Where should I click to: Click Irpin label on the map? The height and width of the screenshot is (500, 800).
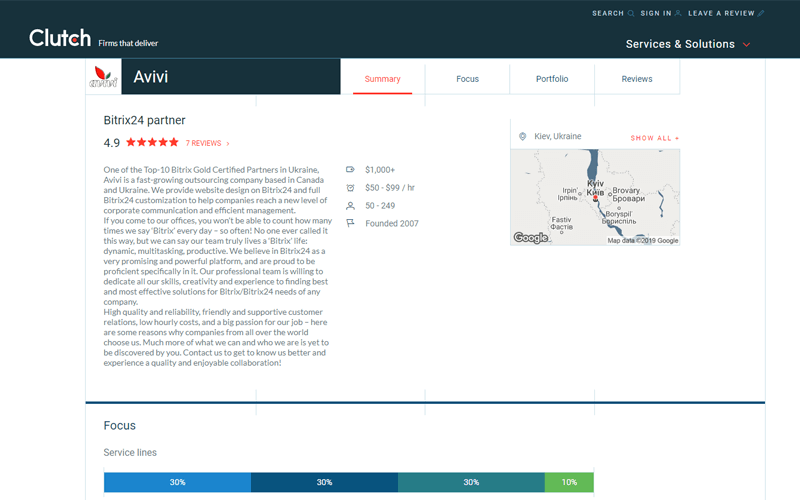pos(568,193)
